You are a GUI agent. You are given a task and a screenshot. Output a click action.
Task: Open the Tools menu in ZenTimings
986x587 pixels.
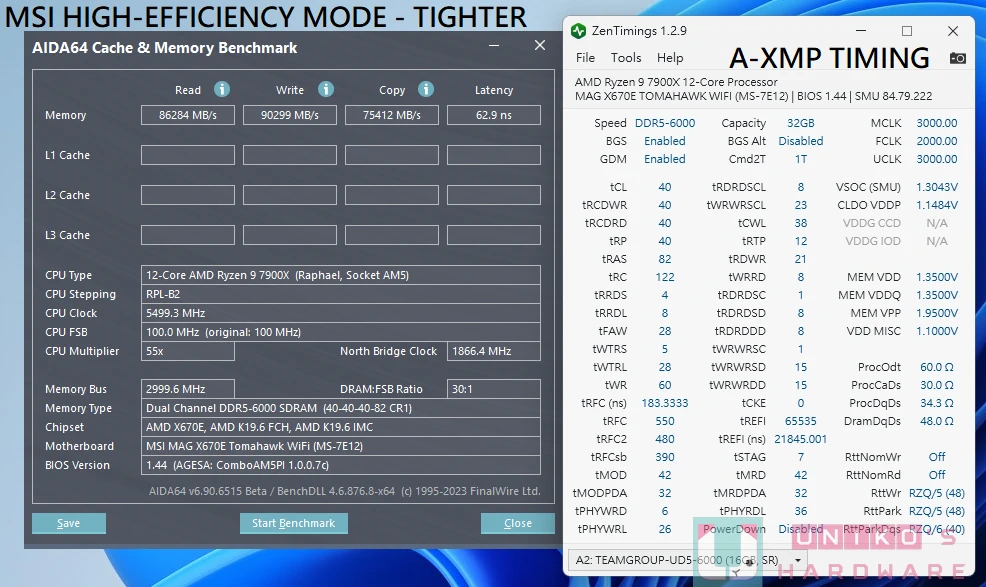(626, 57)
